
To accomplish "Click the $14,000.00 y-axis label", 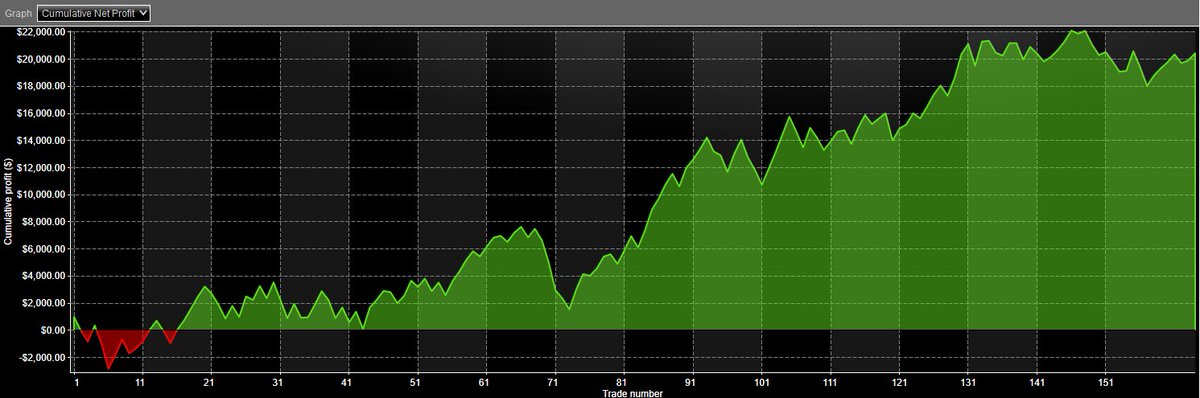I will pyautogui.click(x=42, y=140).
